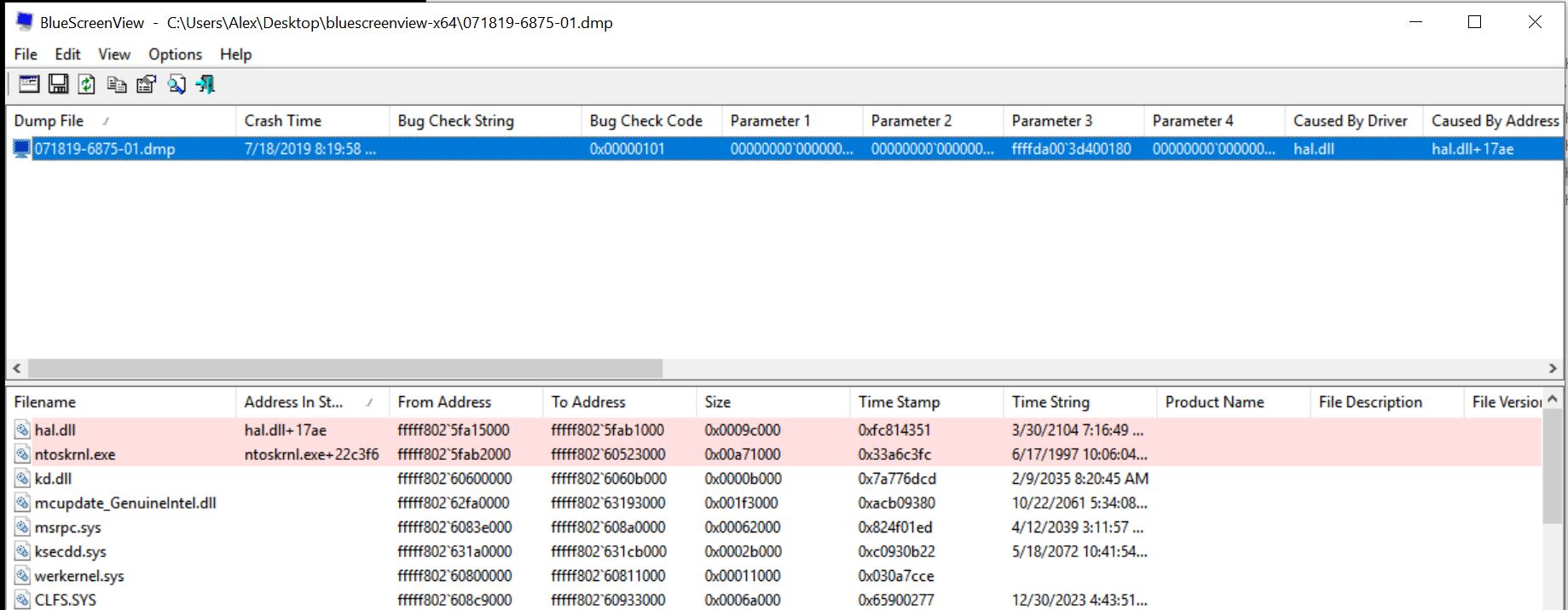Click the Parameter 4 column header
This screenshot has height=610, width=1568.
coord(1214,121)
